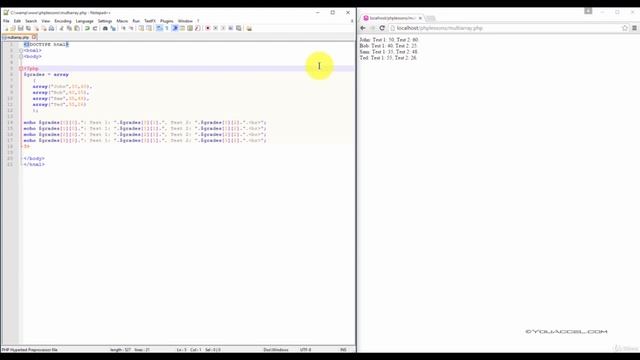Toggle Show All Characters toolbar button

coord(167,28)
